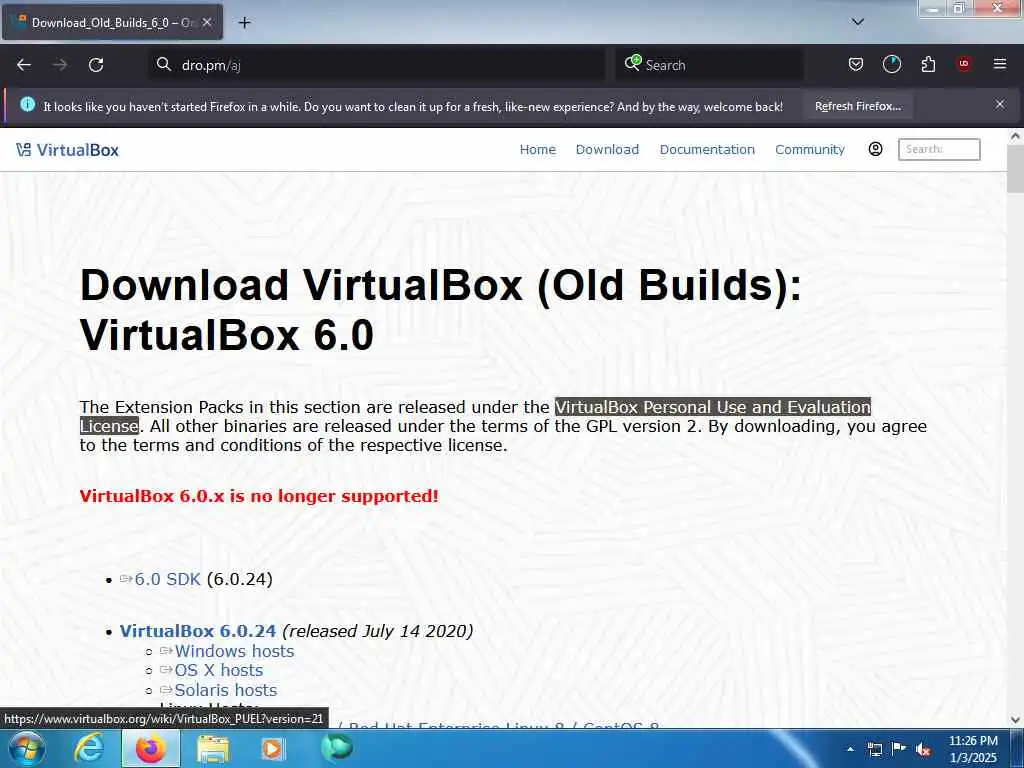The height and width of the screenshot is (768, 1024).
Task: Open the OS X hosts download link
Action: click(x=219, y=671)
